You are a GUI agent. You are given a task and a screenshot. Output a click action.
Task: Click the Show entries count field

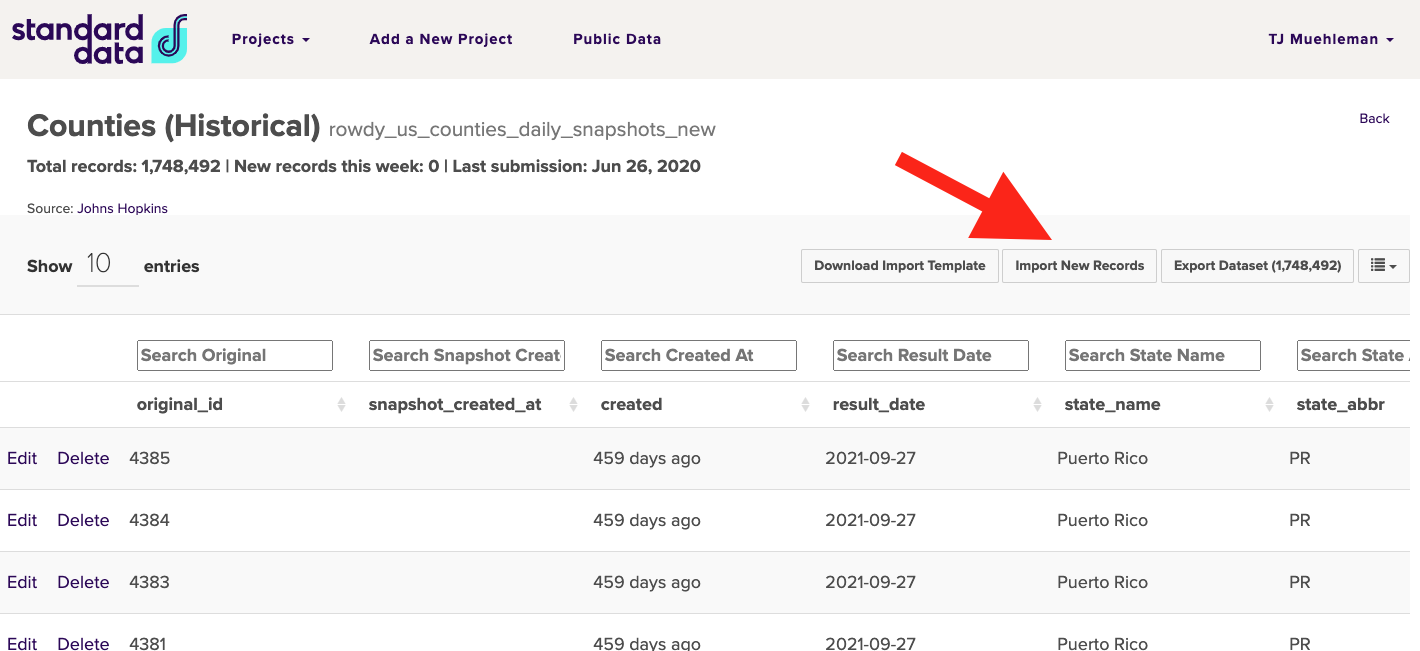[107, 265]
